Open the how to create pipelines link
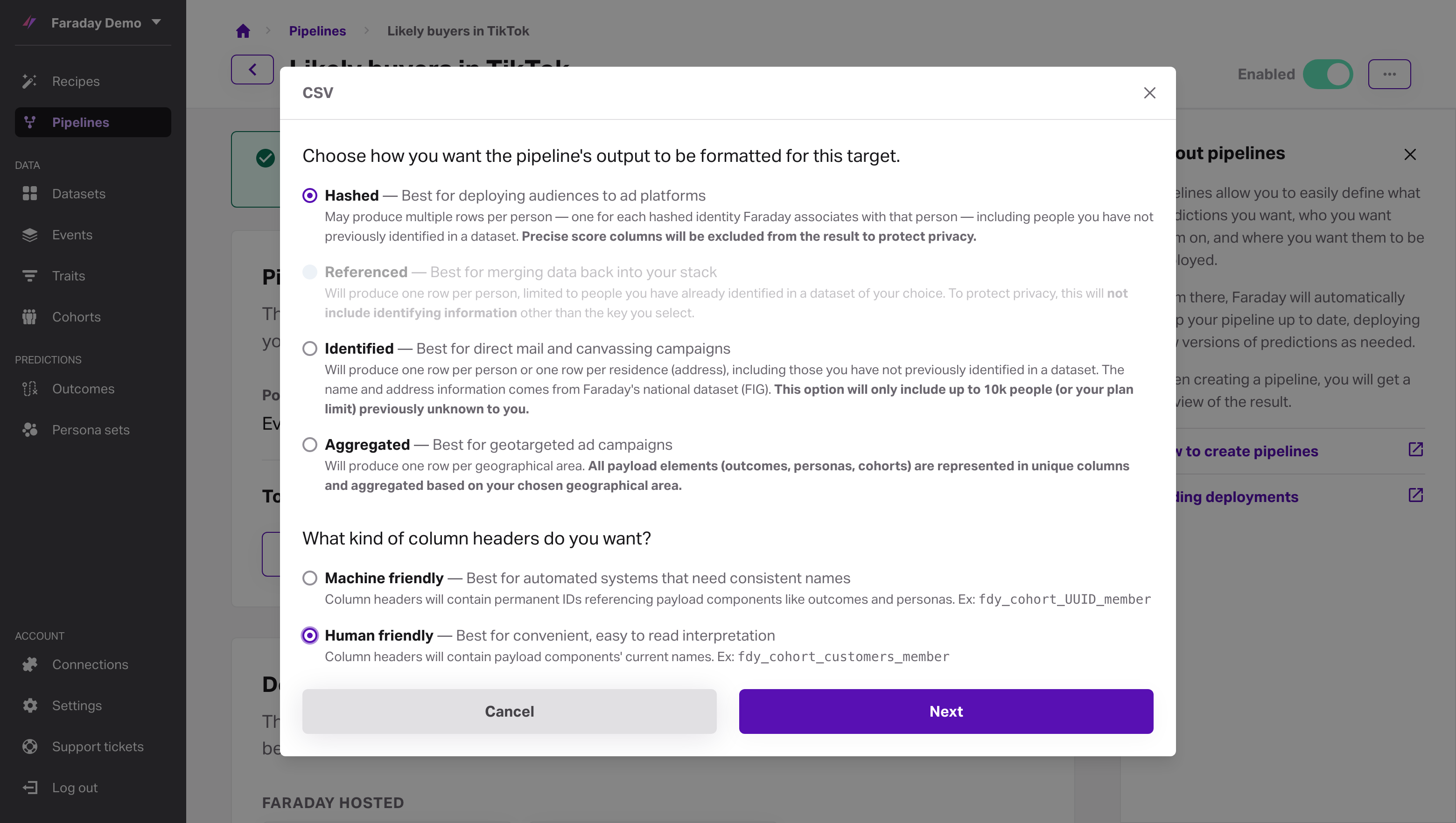This screenshot has height=823, width=1456. pos(1247,451)
